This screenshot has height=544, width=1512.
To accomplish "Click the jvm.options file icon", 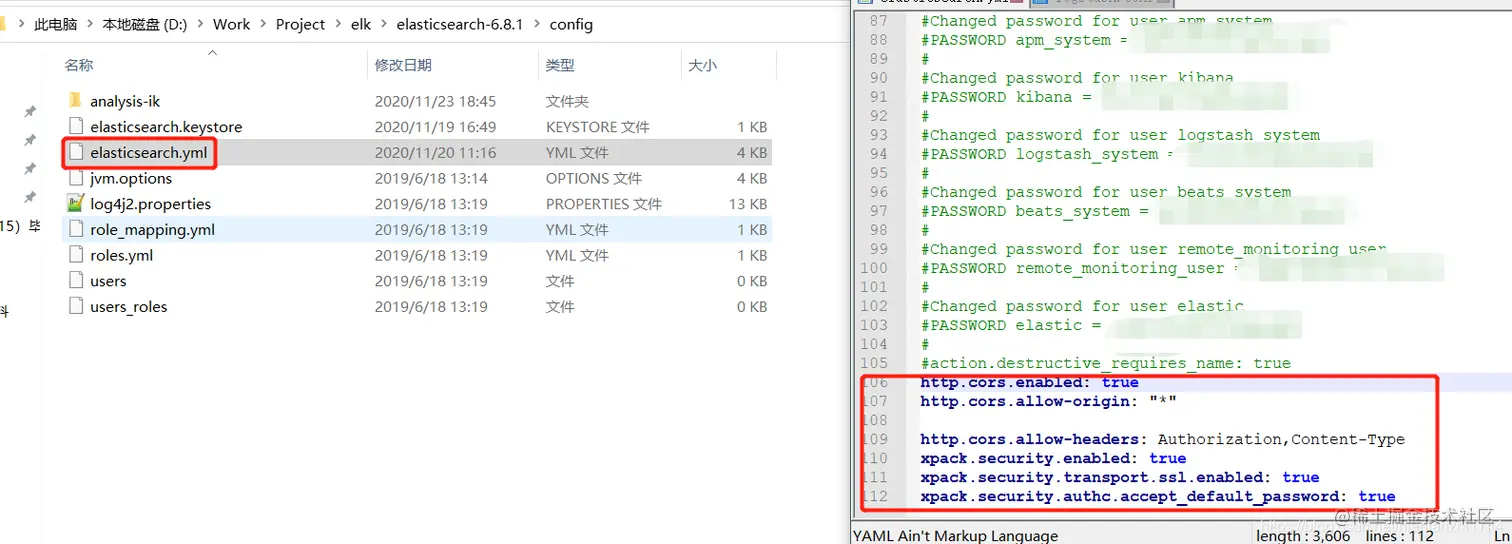I will click(x=75, y=178).
